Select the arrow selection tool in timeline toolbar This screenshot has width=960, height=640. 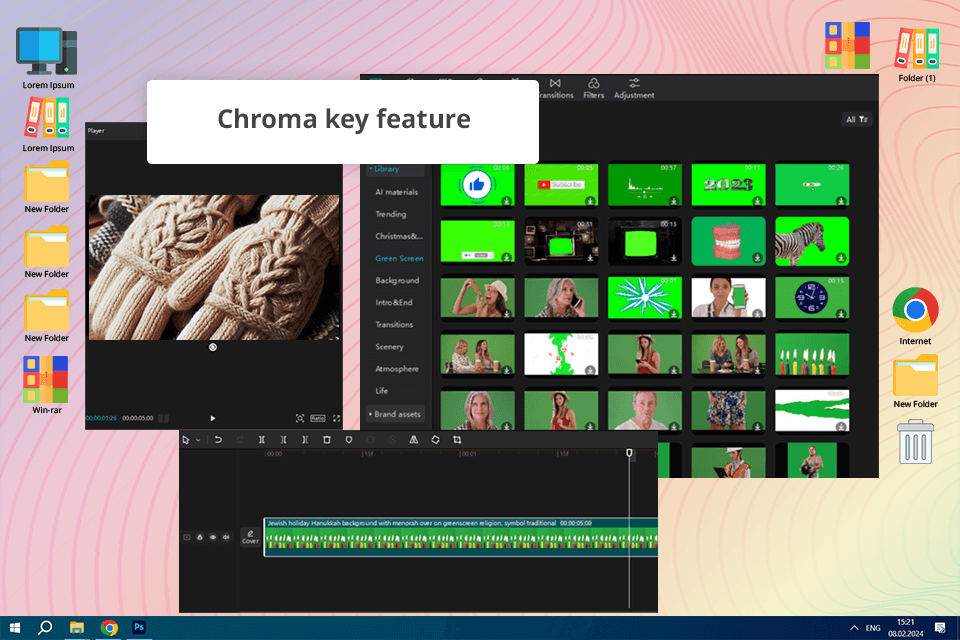186,440
